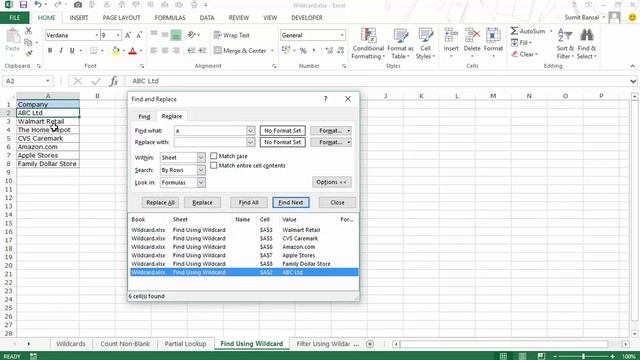Switch to the Find tab in dialog
Viewport: 640px width, 360px height.
pyautogui.click(x=144, y=116)
